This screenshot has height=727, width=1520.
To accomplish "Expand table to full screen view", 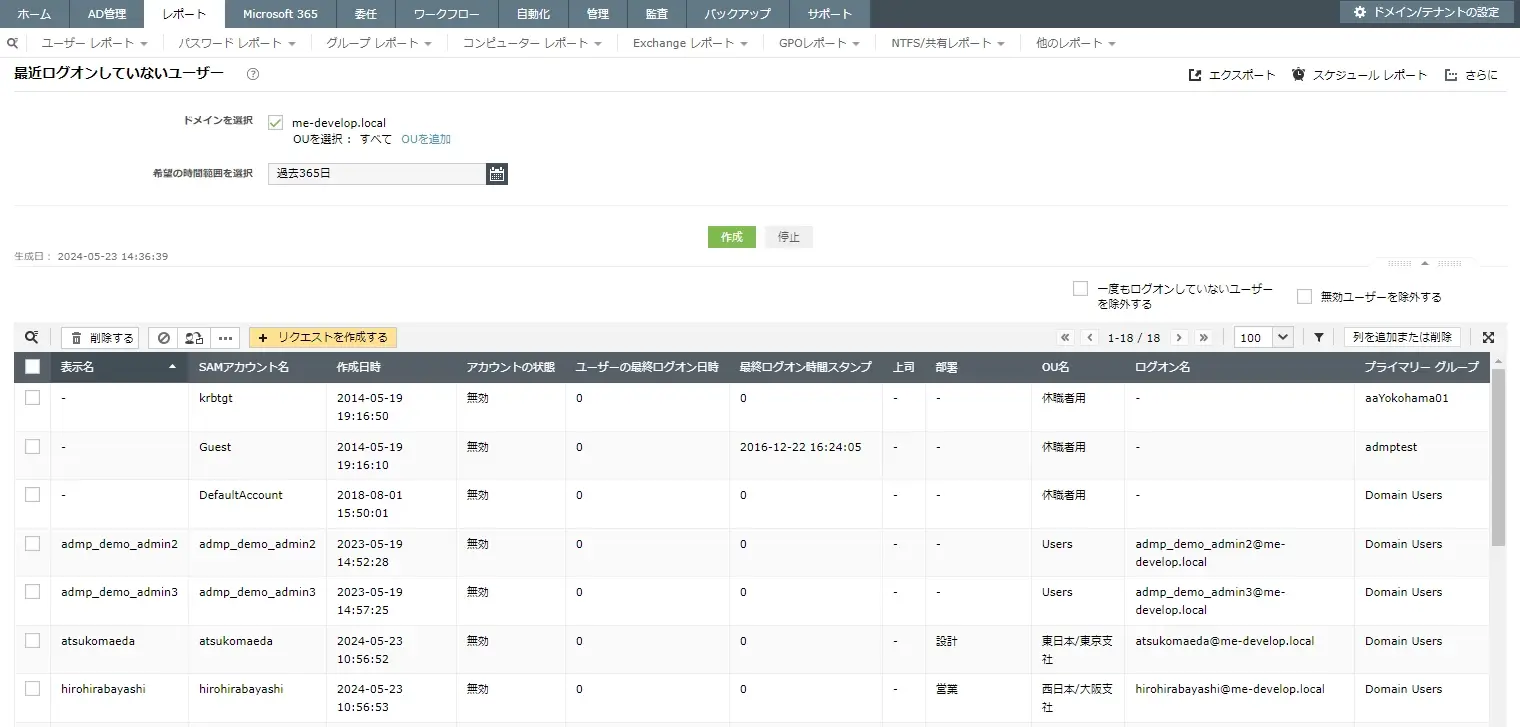I will 1488,338.
